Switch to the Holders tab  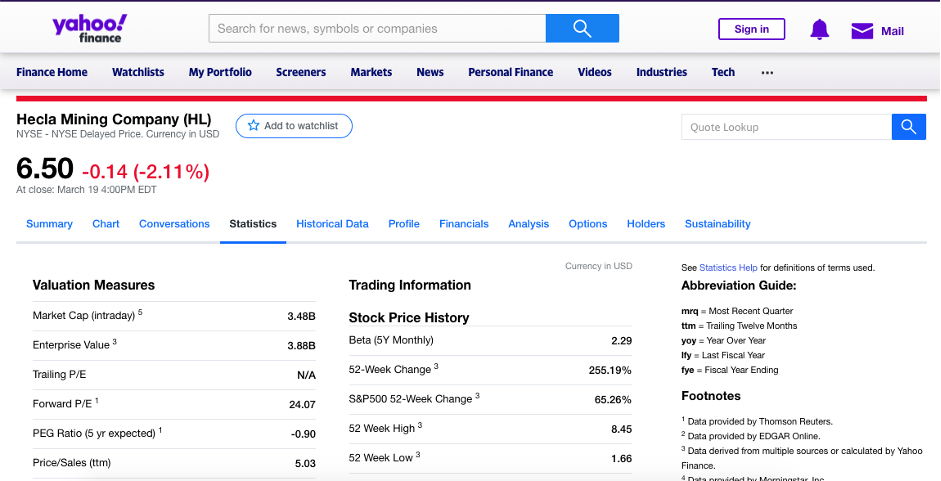[646, 224]
